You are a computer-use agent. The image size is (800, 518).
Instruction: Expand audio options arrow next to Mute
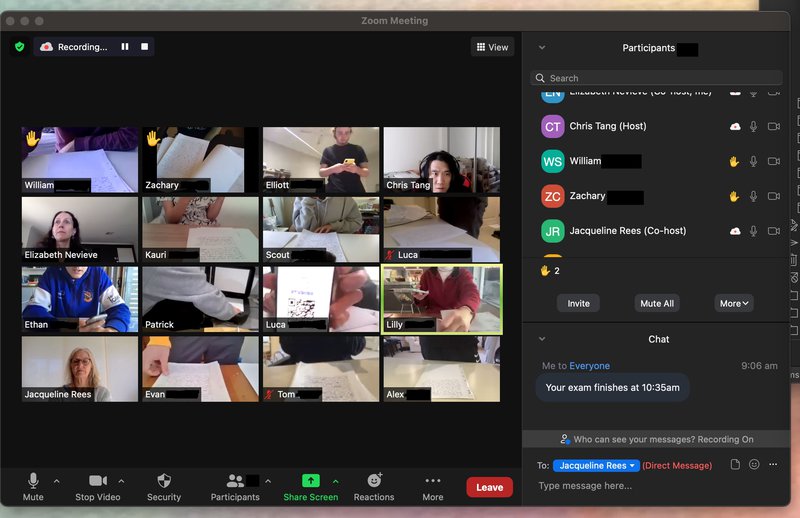click(x=56, y=481)
